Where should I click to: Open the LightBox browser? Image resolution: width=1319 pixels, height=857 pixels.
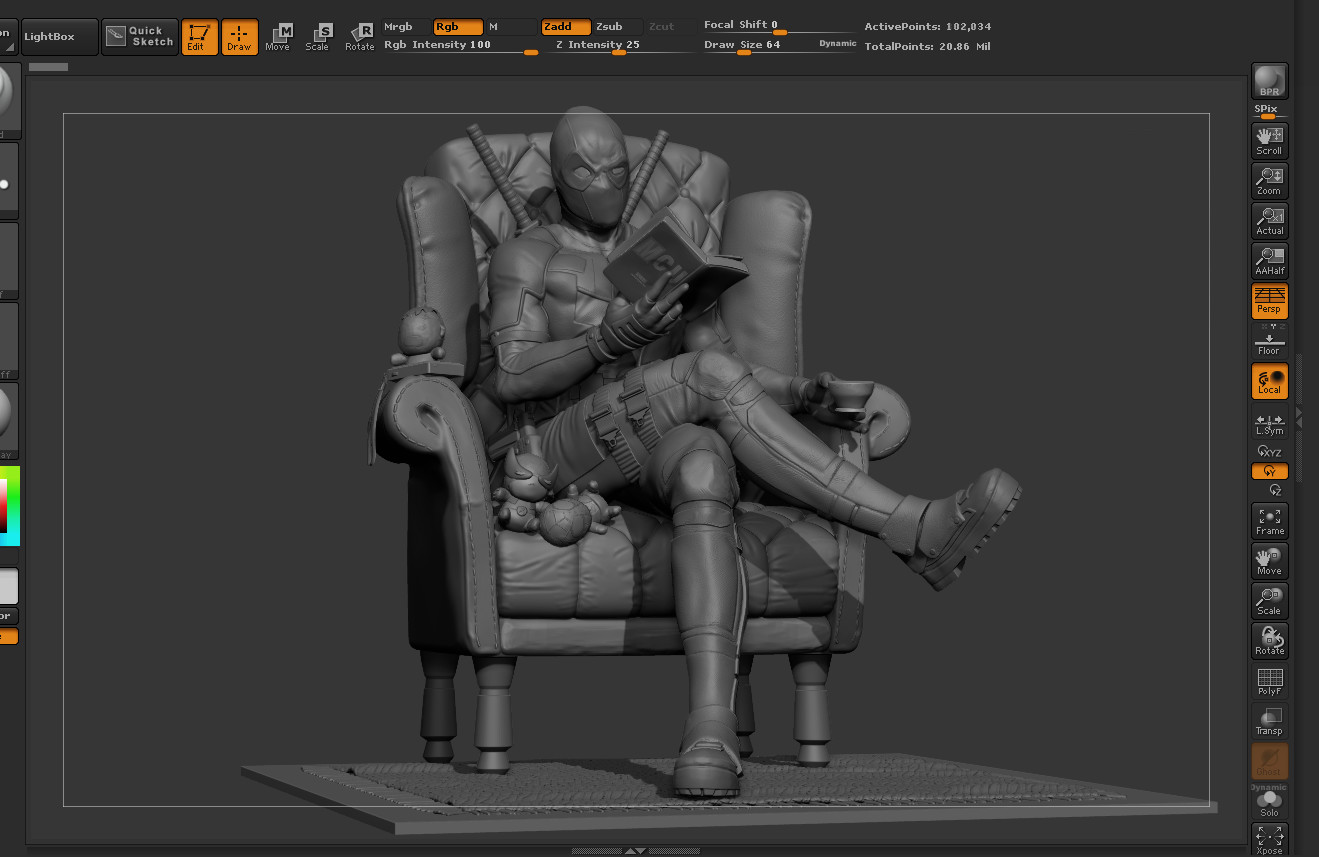pyautogui.click(x=58, y=36)
